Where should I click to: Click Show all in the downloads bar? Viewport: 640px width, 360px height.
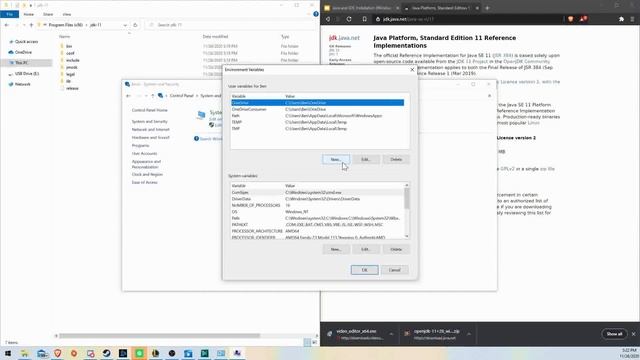click(x=614, y=334)
